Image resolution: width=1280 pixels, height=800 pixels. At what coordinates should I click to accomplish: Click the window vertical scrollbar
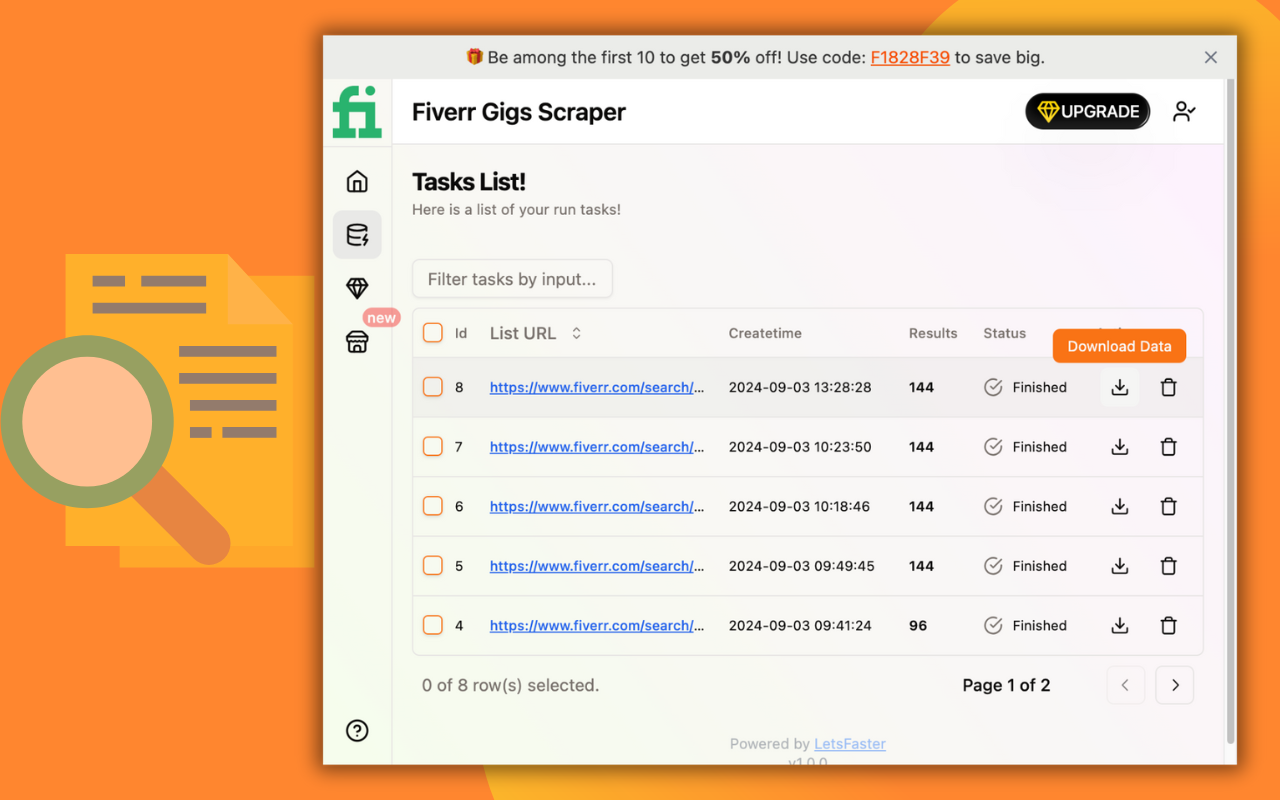[x=1230, y=410]
